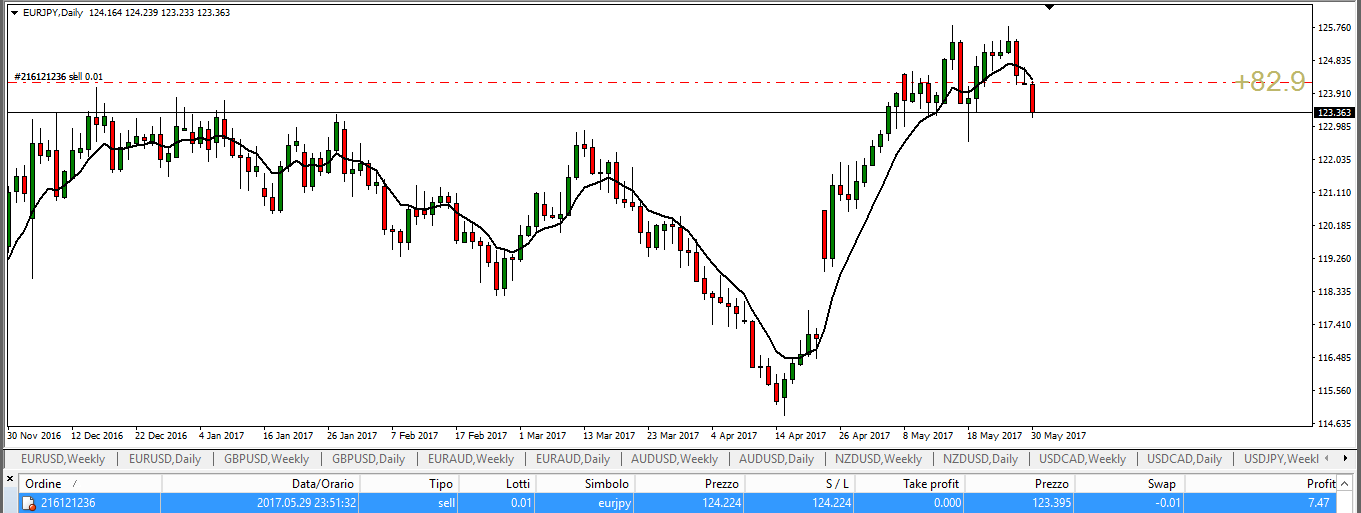Sort orders by the Ordine column header

44,484
